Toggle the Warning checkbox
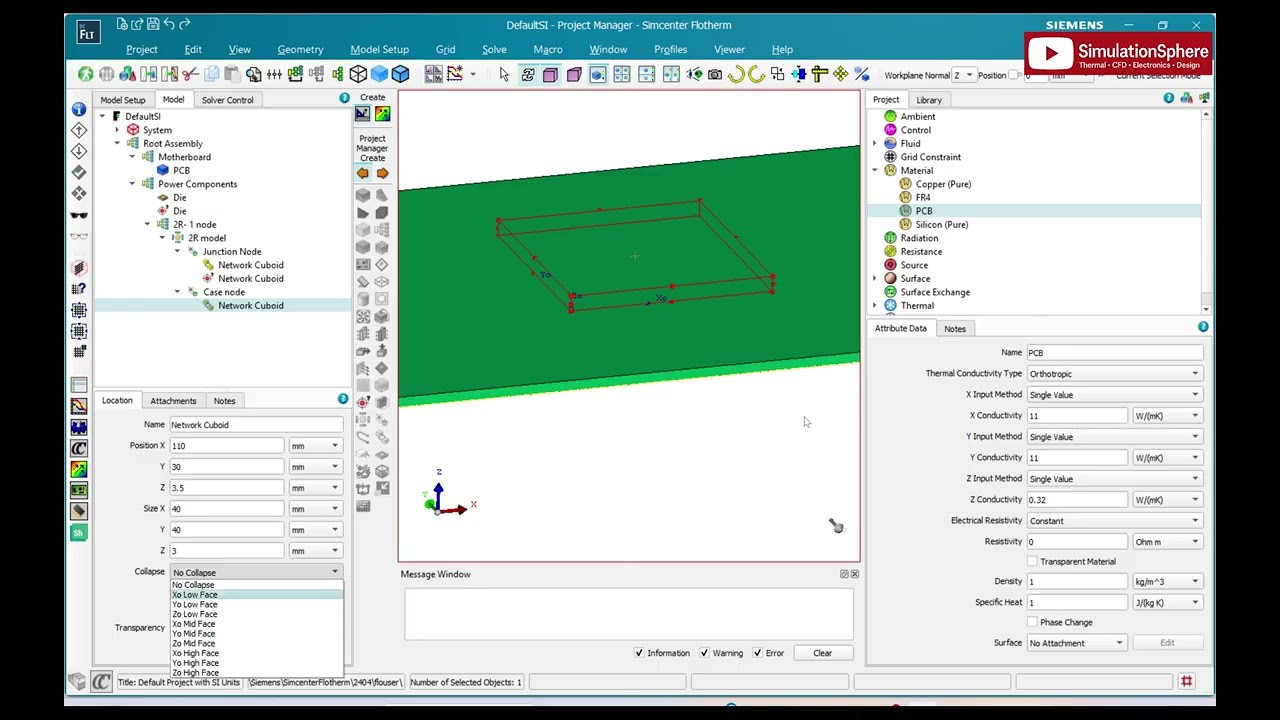The image size is (1280, 720). click(704, 653)
